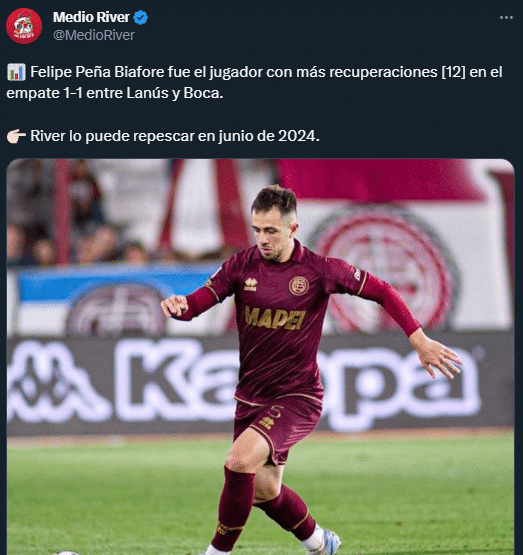Click the number 5 on shorts
The image size is (523, 555).
[x=275, y=412]
